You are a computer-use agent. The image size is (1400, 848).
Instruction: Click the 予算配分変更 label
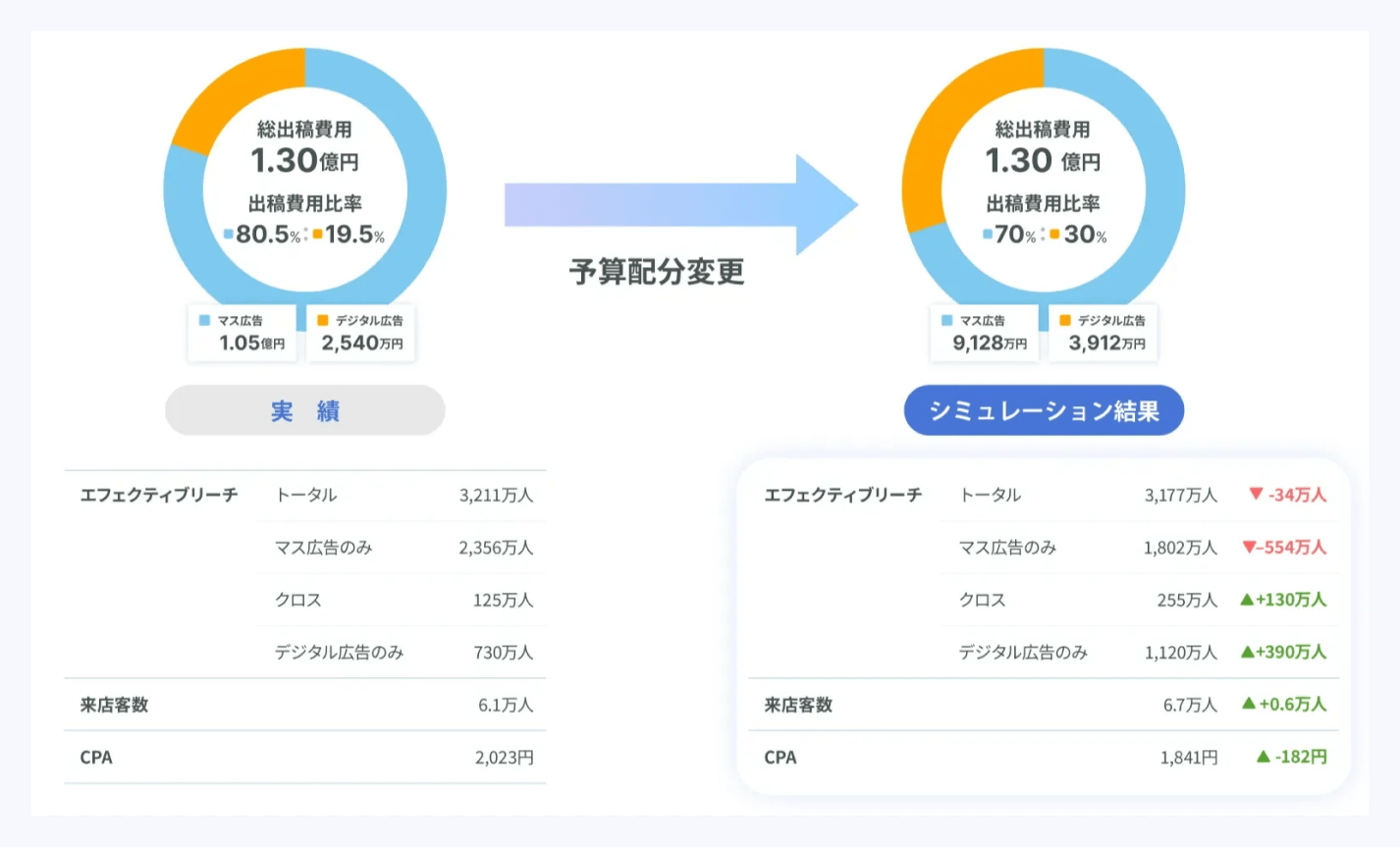point(657,272)
